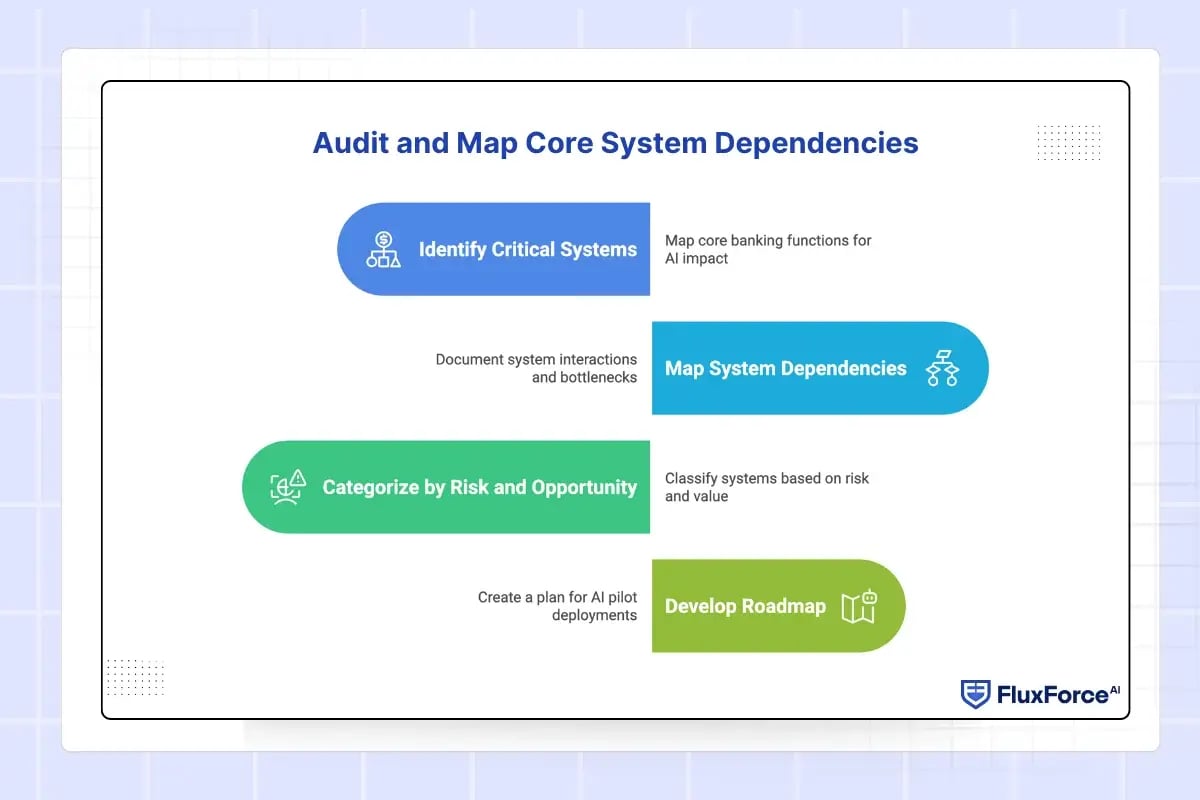Click the dotted grid decoration in the lower corner
1200x800 pixels.
(x=135, y=677)
